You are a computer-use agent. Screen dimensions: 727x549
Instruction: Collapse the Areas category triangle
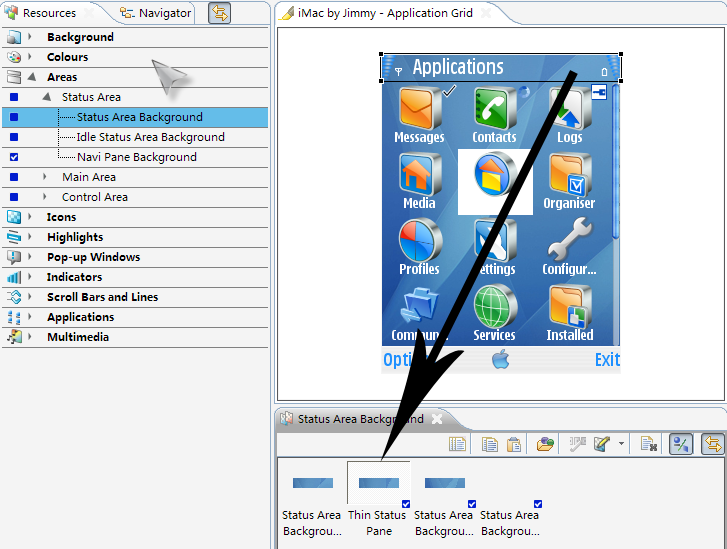point(32,77)
